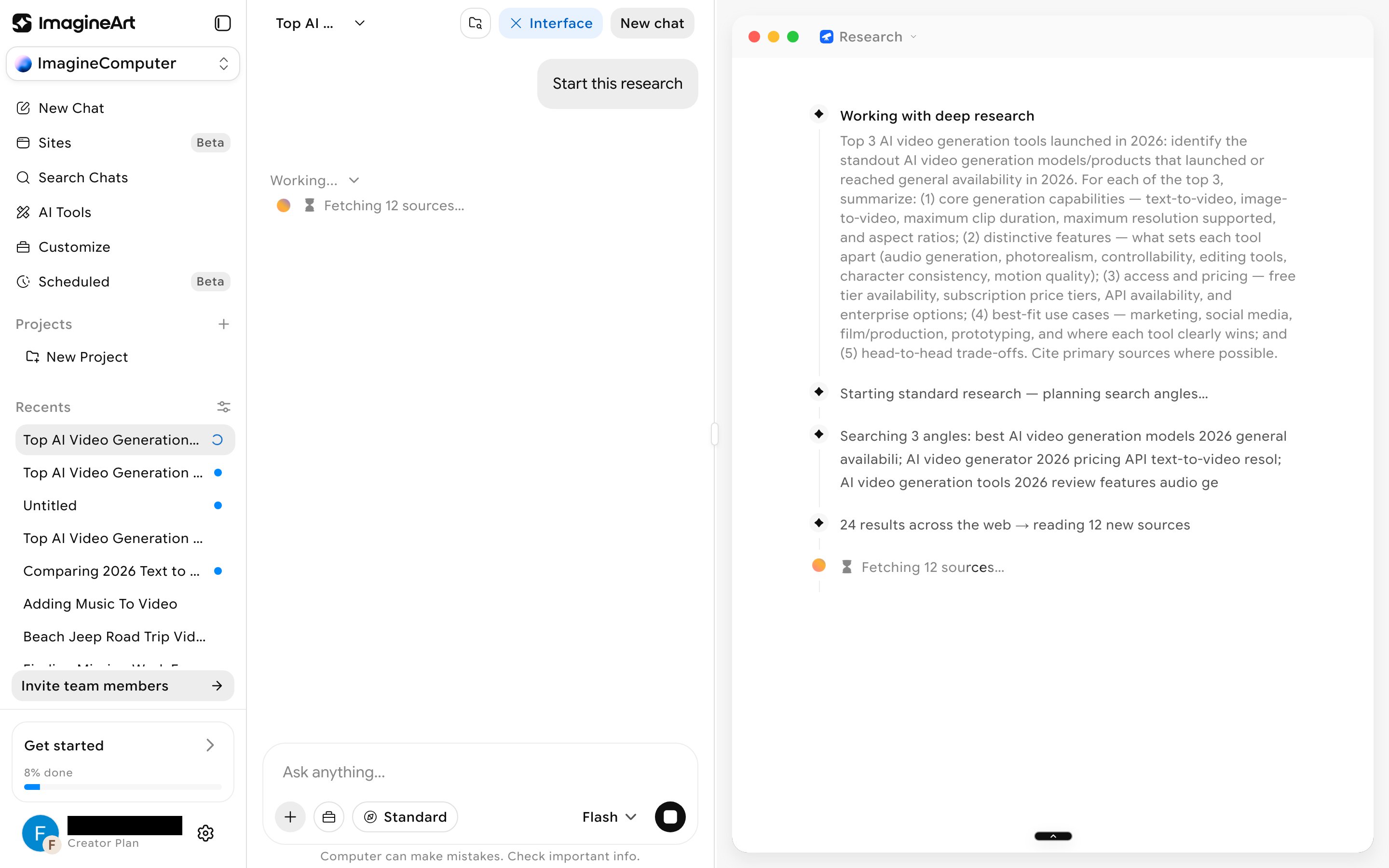Click the yellow minimize window dot
The height and width of the screenshot is (868, 1389).
[773, 37]
